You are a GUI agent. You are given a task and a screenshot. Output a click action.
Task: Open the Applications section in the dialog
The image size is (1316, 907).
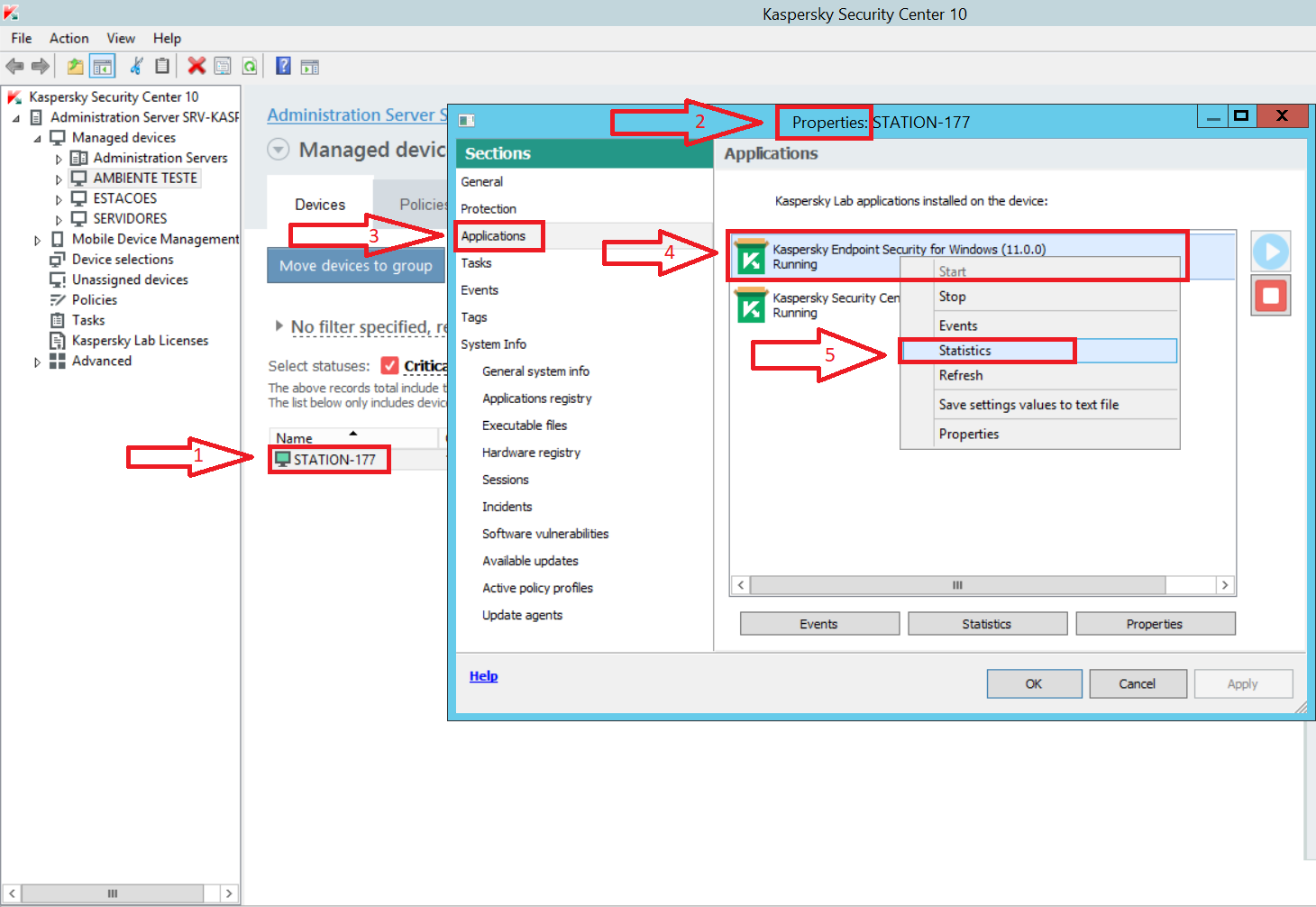584,235
